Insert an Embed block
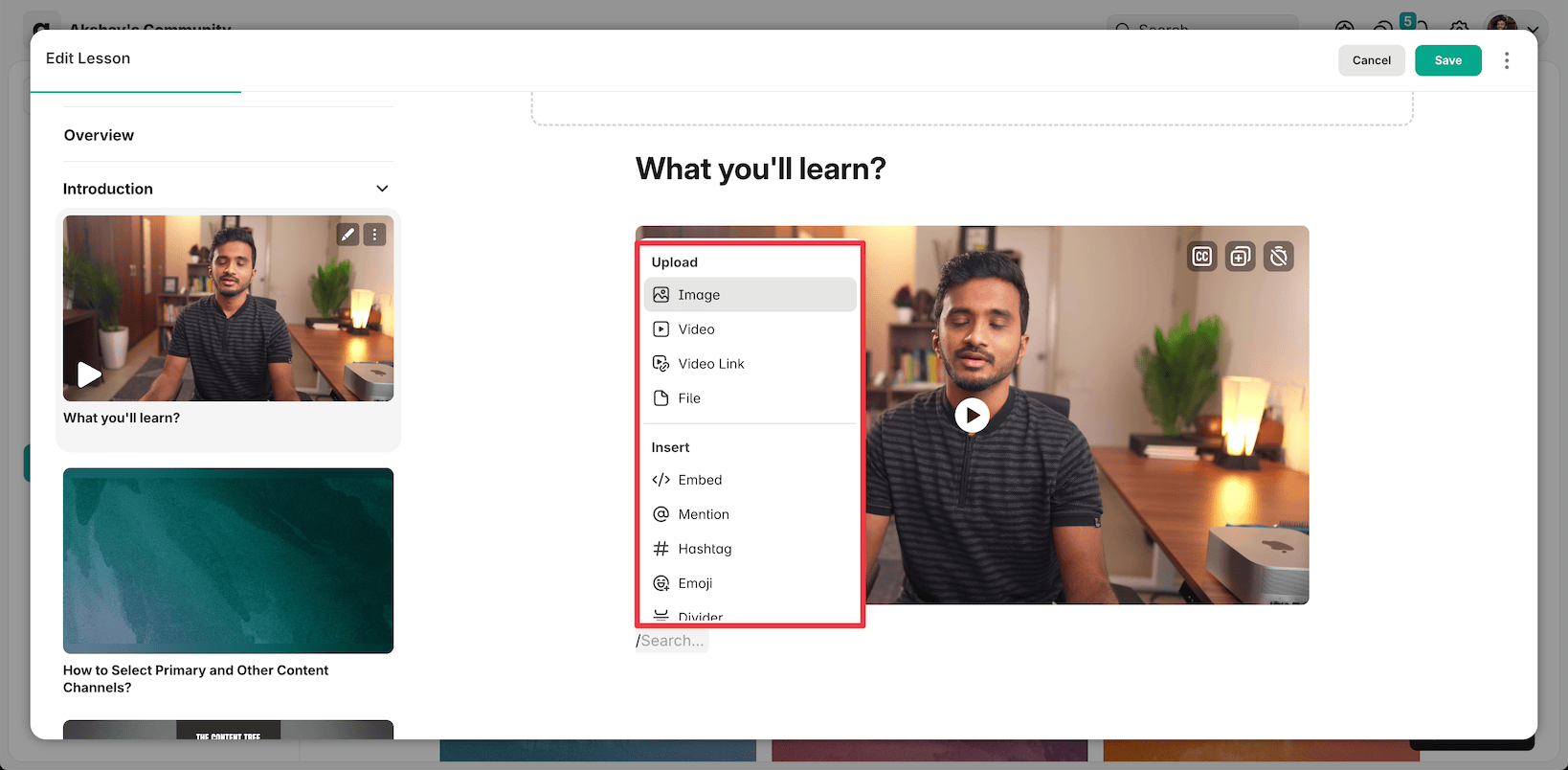This screenshot has height=770, width=1568. coord(700,480)
